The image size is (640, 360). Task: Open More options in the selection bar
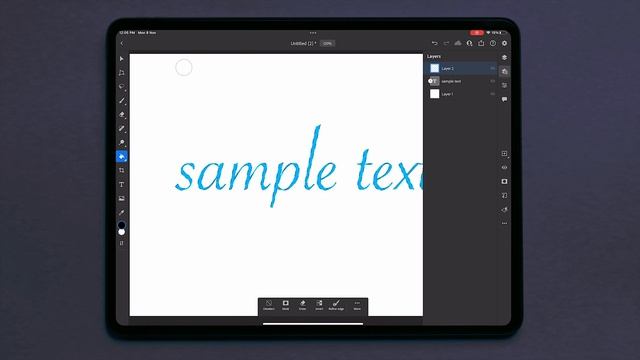click(x=357, y=305)
